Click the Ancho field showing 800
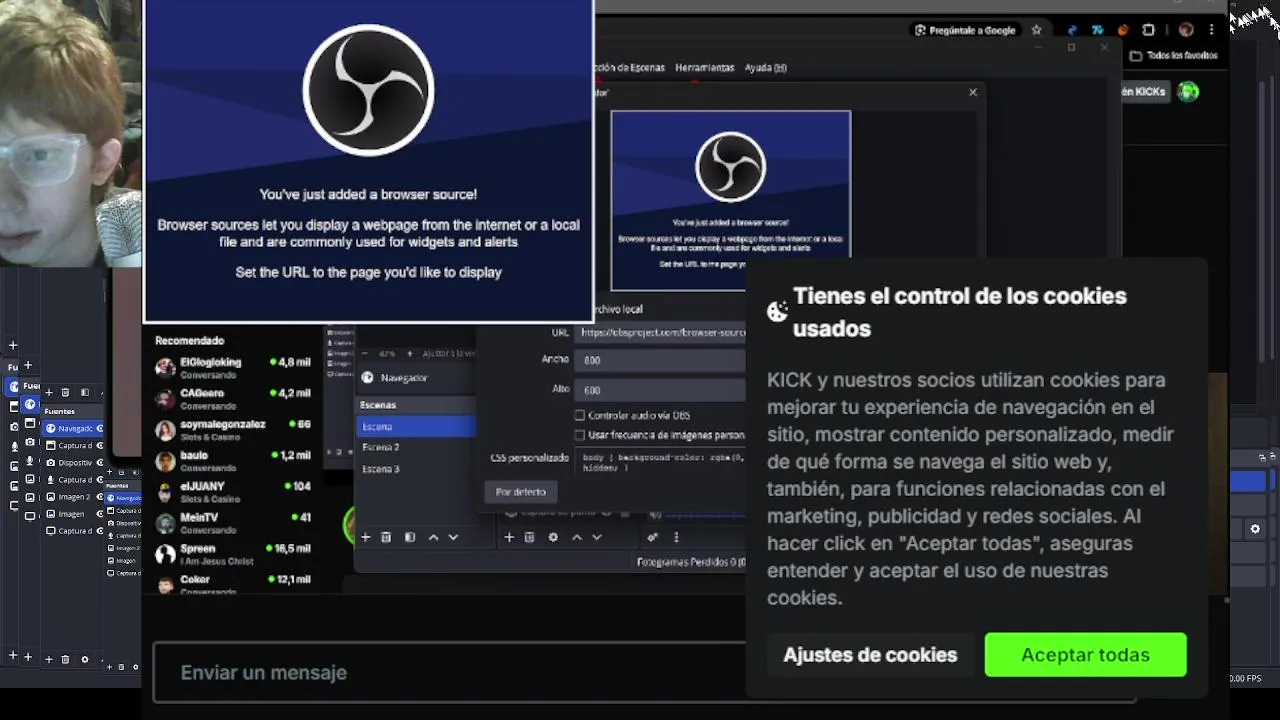The height and width of the screenshot is (720, 1280). point(661,360)
